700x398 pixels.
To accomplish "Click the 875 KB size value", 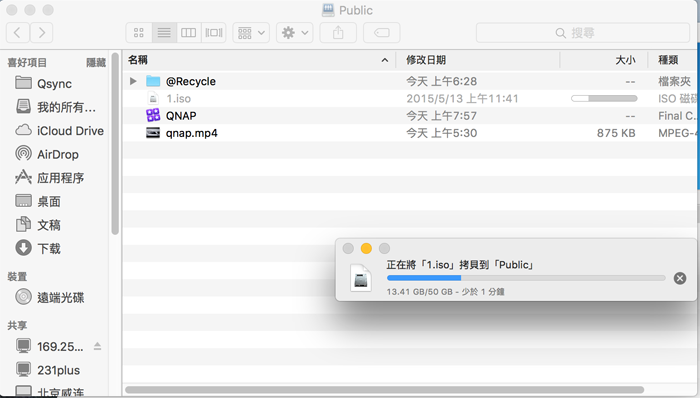I will pos(616,133).
